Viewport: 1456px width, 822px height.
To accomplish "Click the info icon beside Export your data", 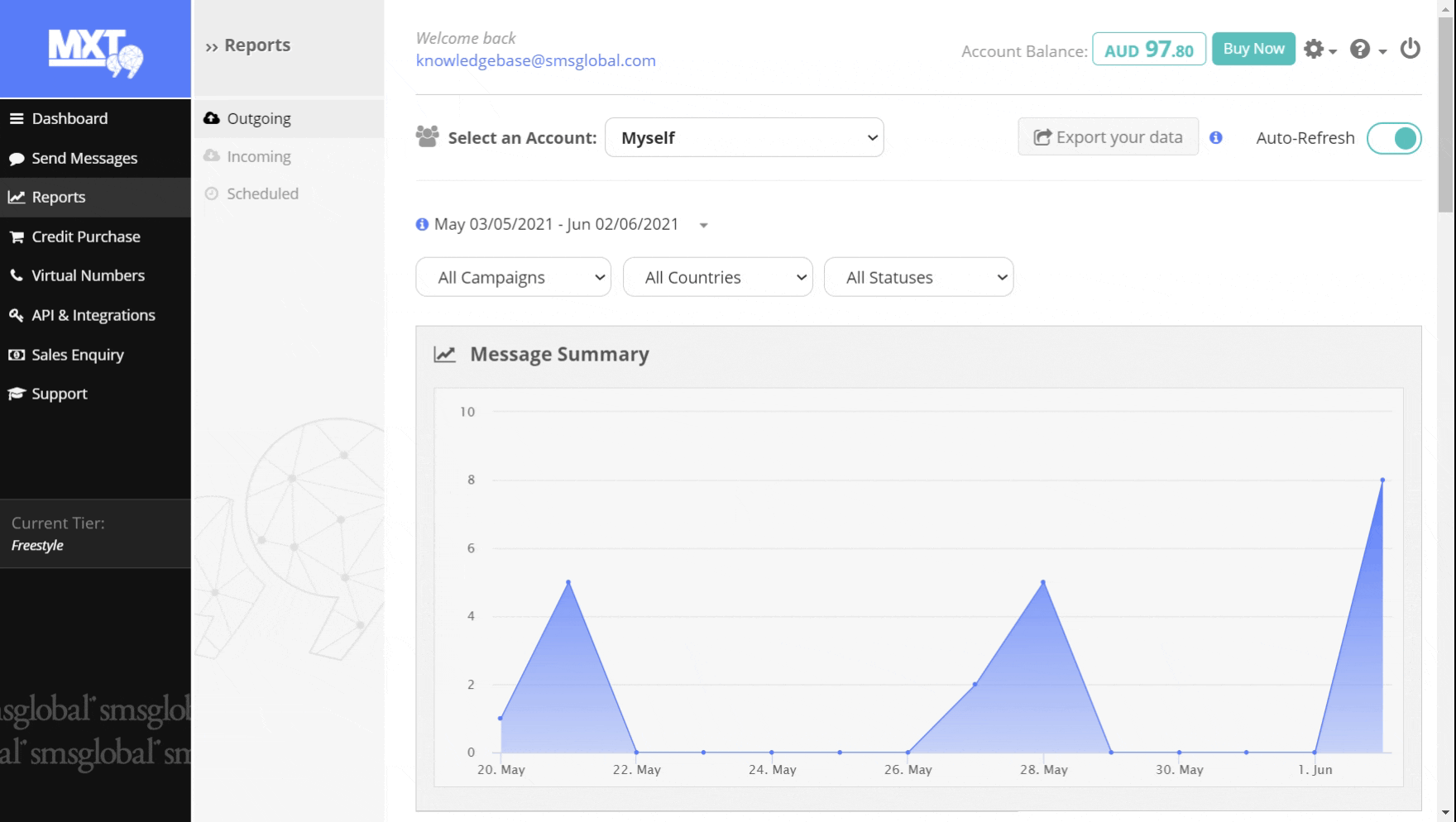I will 1215,138.
